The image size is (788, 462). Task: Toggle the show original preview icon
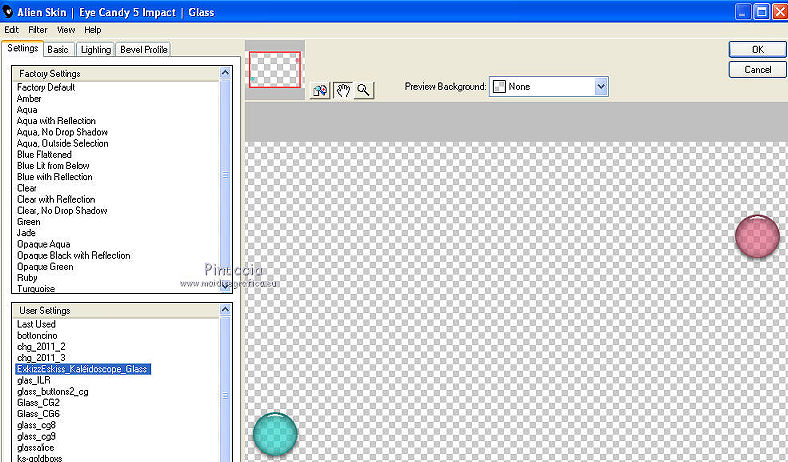320,90
